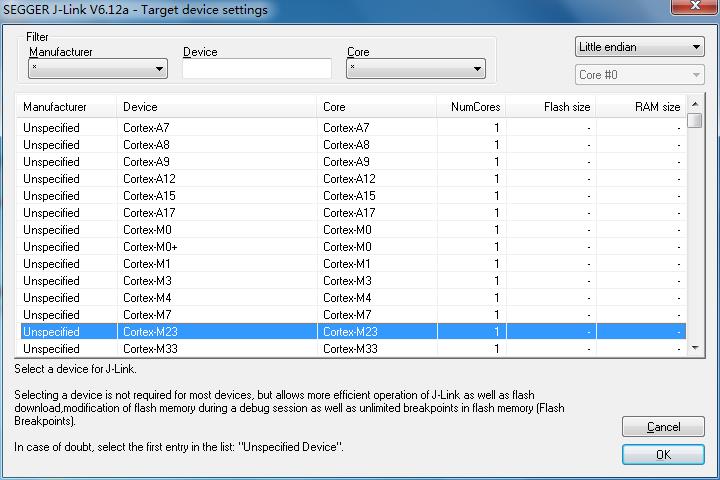Image resolution: width=720 pixels, height=480 pixels.
Task: Click the Core cell reading Cortex-M33
Action: coord(350,349)
